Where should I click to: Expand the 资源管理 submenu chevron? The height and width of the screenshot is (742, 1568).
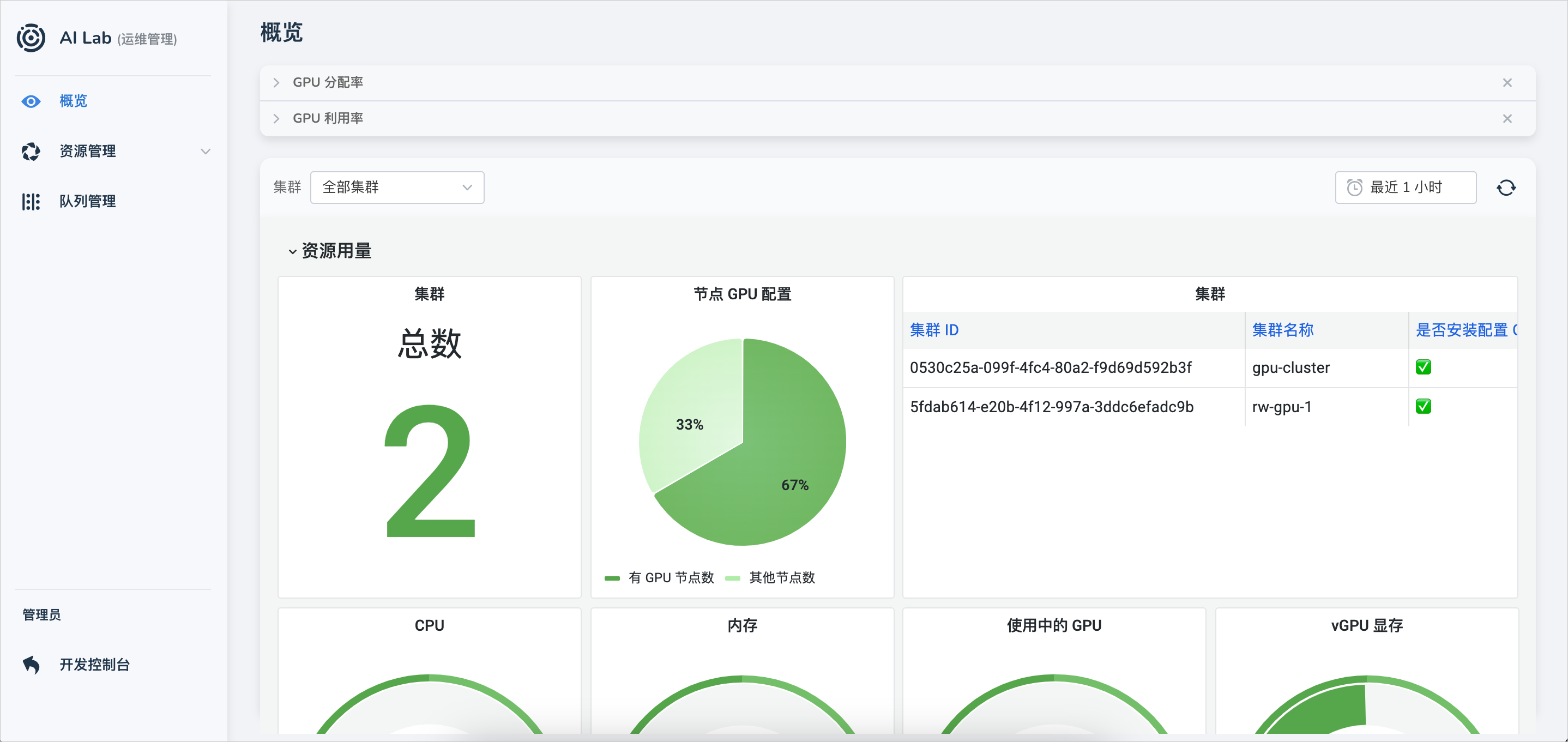click(x=206, y=152)
